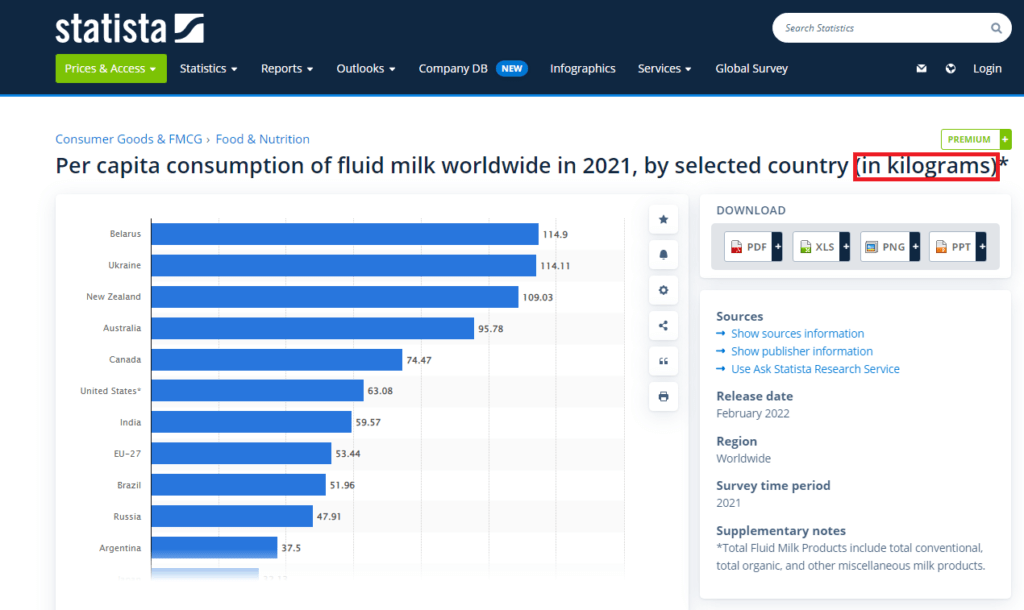Open the Global Survey menu item
This screenshot has height=610, width=1024.
click(x=752, y=69)
